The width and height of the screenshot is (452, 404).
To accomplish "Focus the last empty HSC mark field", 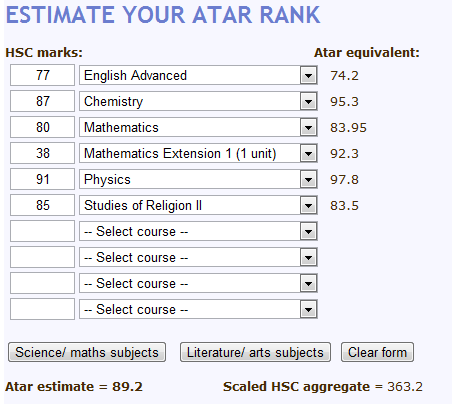I will click(42, 309).
